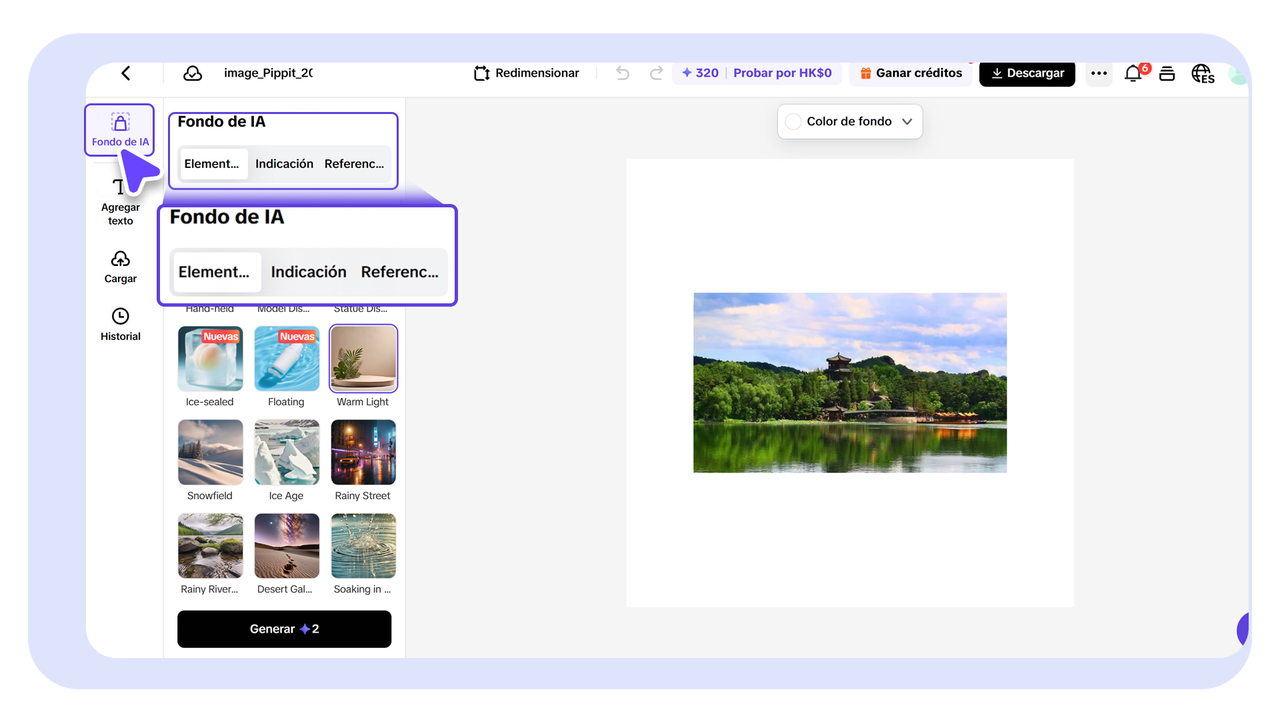Click the stacked cards icon beside the bell

[1167, 73]
